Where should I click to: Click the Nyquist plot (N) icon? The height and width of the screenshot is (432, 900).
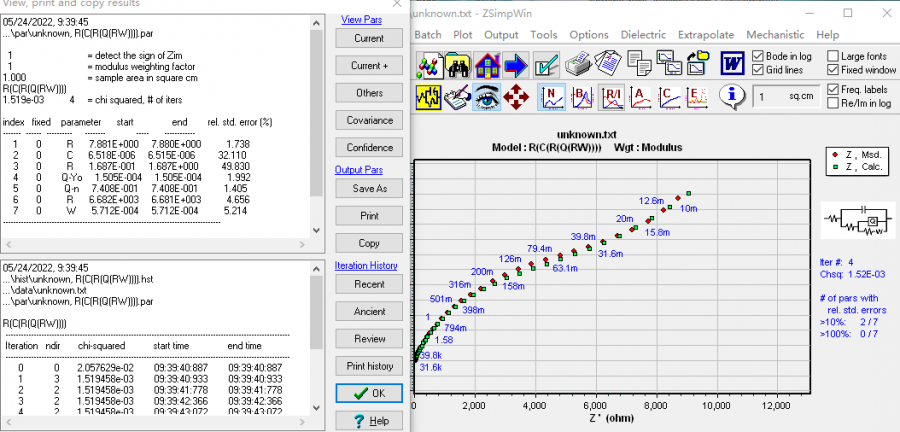[552, 96]
